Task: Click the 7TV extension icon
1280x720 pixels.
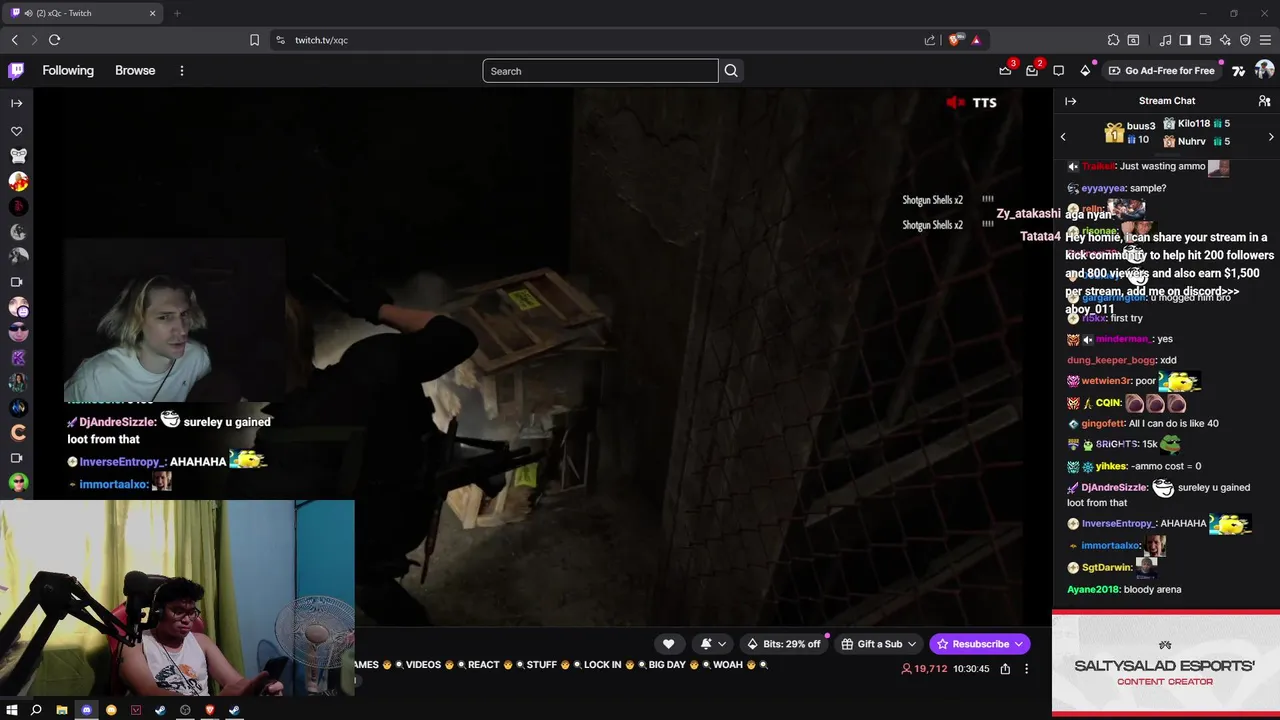Action: coord(1238,70)
